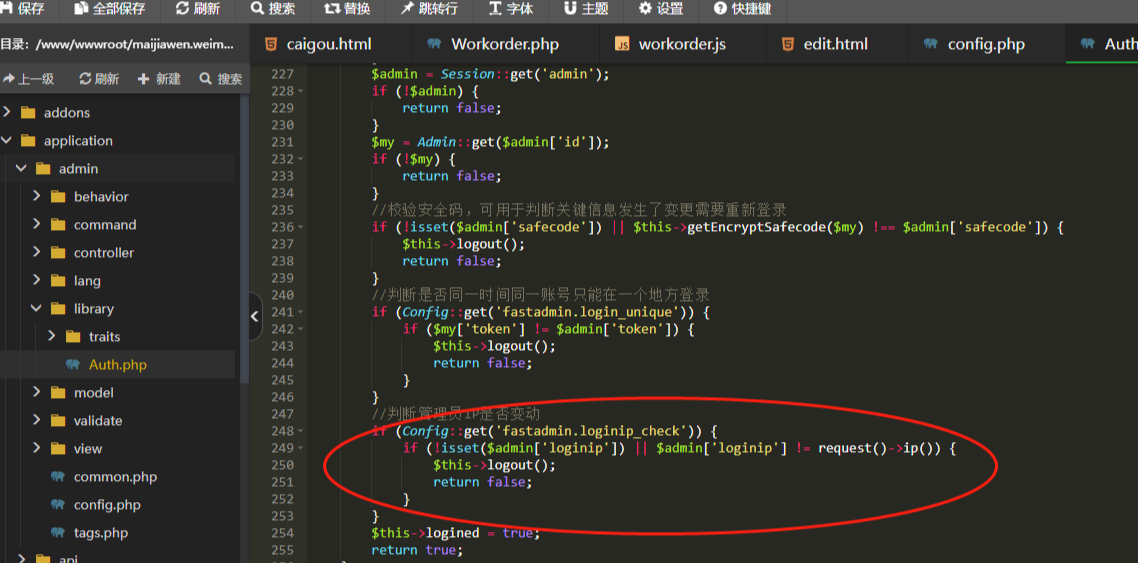
Task: Select the addons folder icon
Action: tap(28, 112)
